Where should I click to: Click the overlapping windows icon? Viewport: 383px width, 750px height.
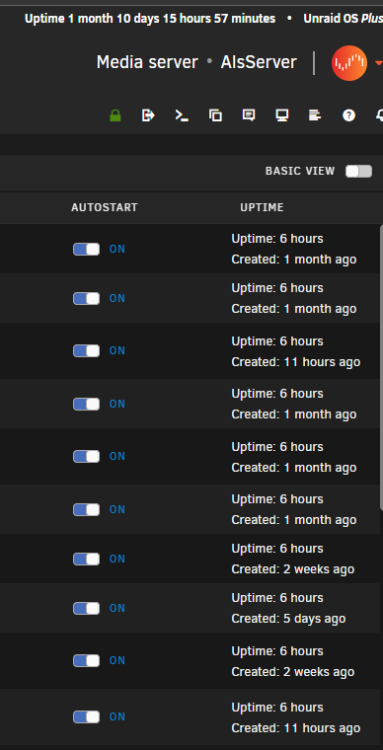(216, 115)
